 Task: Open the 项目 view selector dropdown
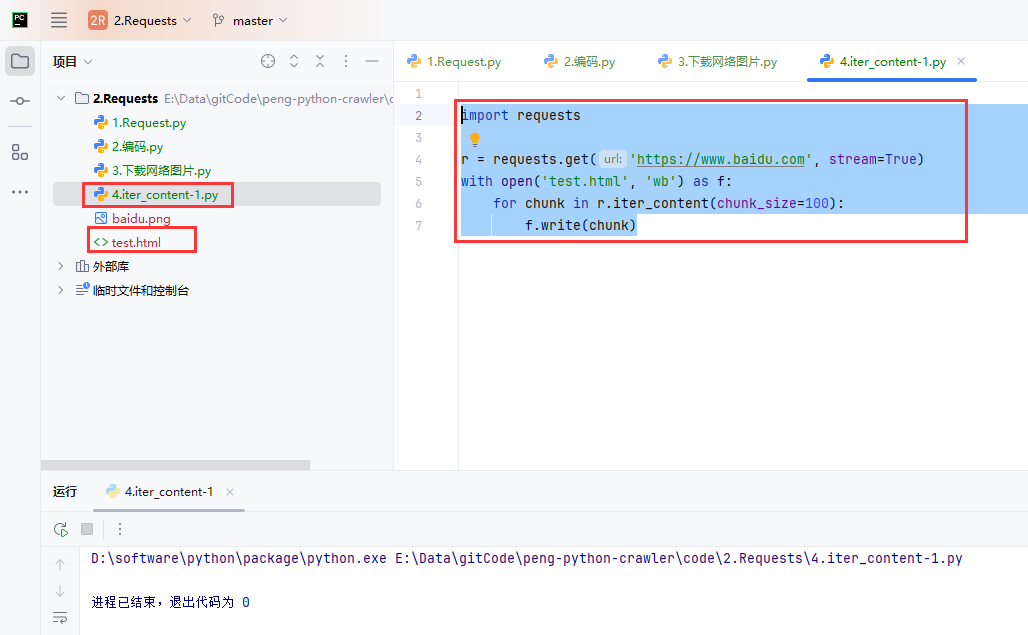pyautogui.click(x=72, y=62)
